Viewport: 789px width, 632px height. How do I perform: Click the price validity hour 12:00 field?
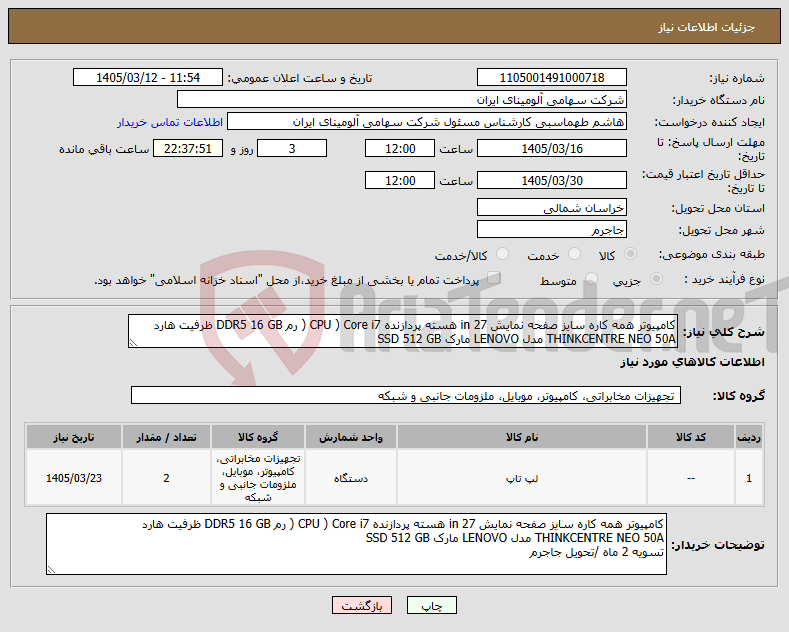pos(400,180)
